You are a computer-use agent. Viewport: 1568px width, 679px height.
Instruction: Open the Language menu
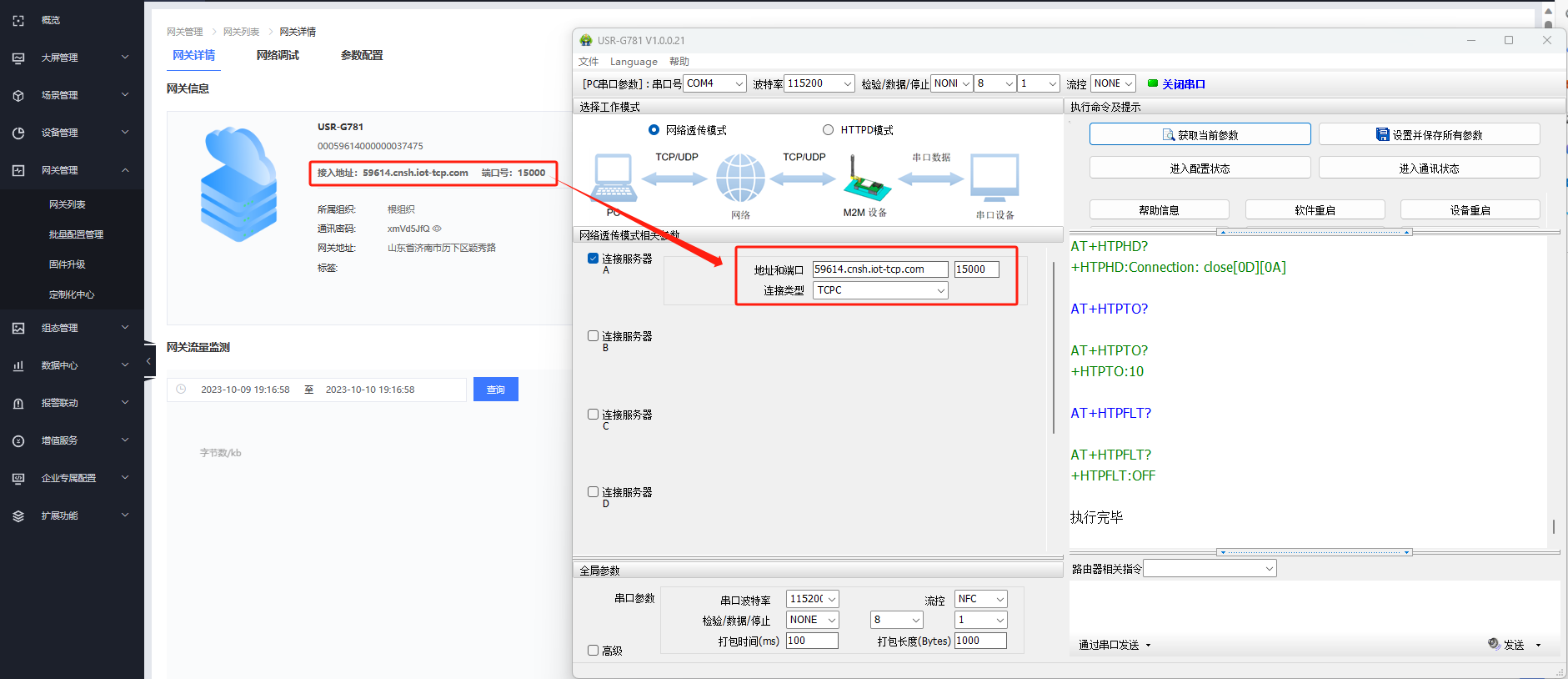pyautogui.click(x=633, y=62)
